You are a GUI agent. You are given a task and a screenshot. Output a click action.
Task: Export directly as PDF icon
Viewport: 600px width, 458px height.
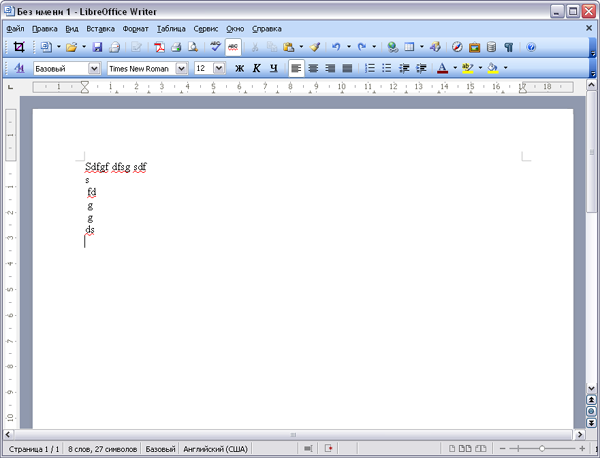pos(159,47)
